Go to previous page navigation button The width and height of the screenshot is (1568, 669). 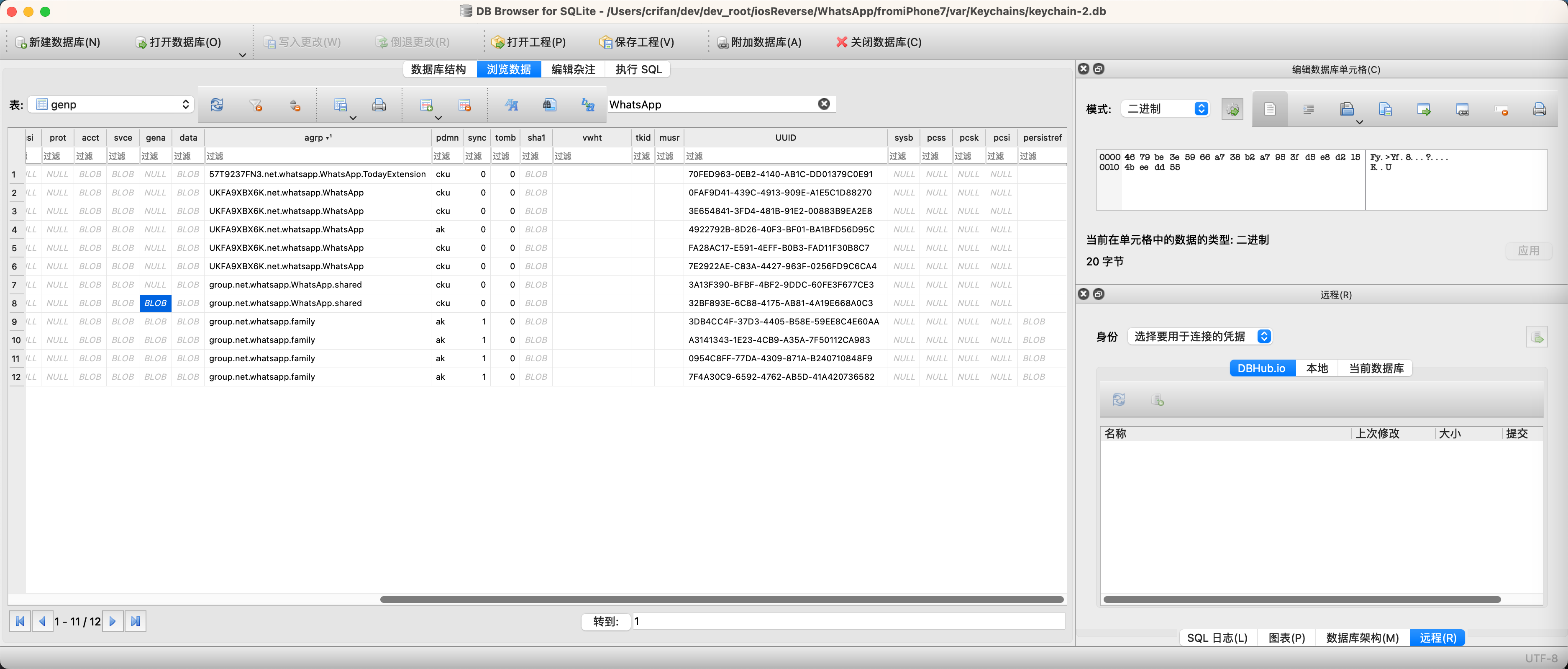[x=43, y=621]
